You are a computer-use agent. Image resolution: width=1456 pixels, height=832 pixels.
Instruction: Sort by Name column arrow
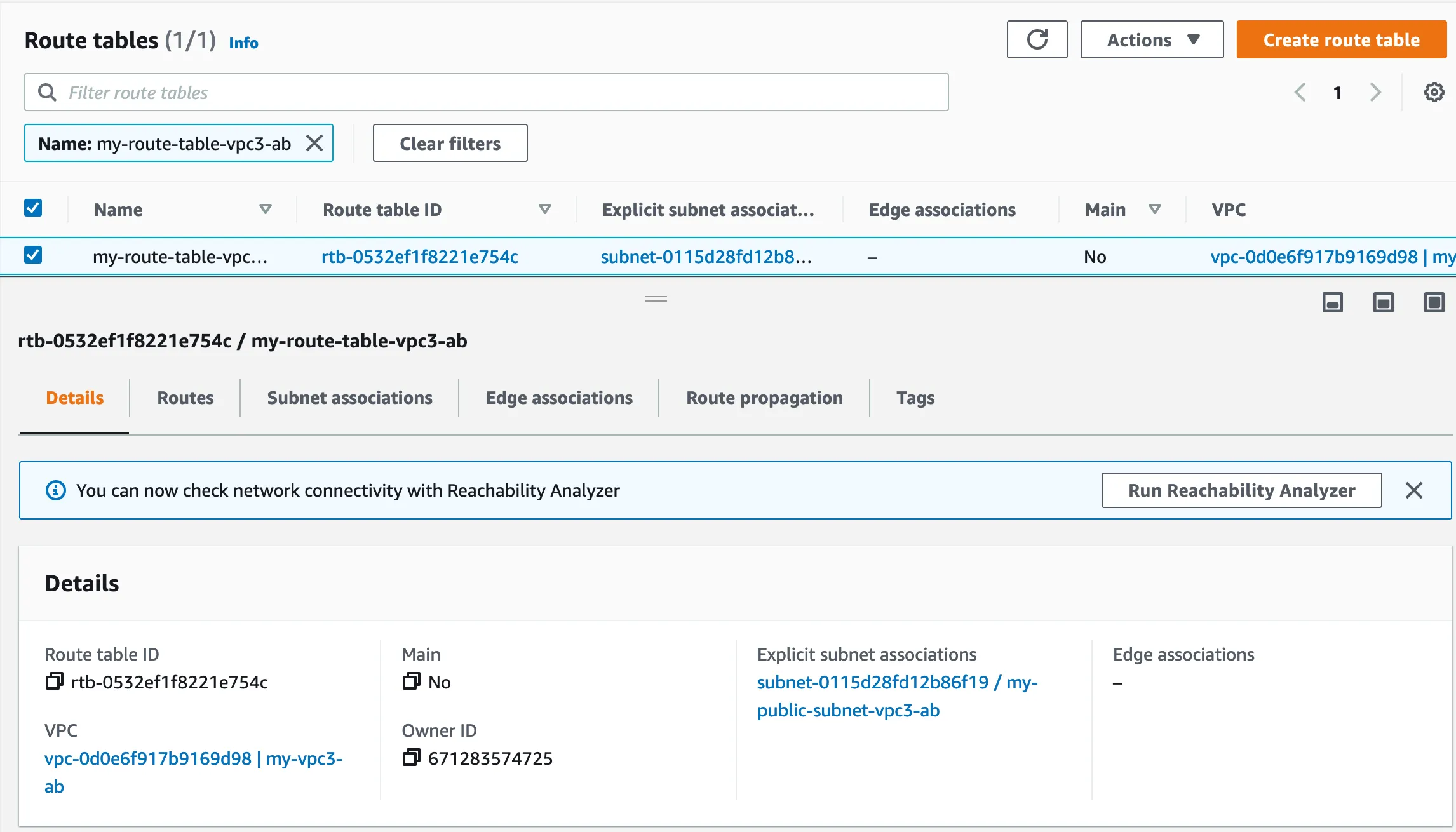pyautogui.click(x=266, y=209)
